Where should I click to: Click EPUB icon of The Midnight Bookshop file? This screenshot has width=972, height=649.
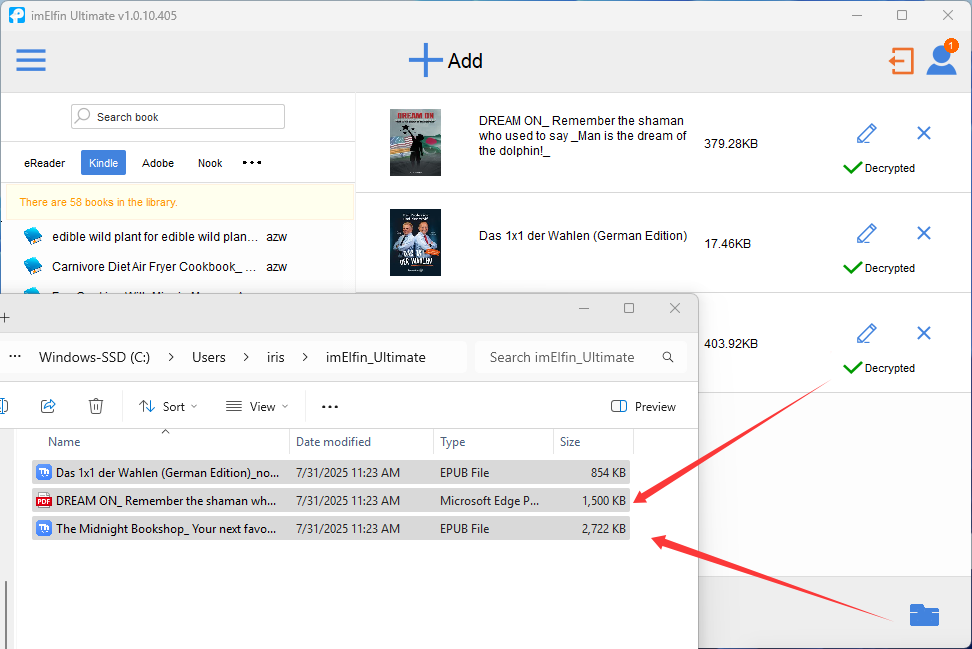tap(43, 528)
